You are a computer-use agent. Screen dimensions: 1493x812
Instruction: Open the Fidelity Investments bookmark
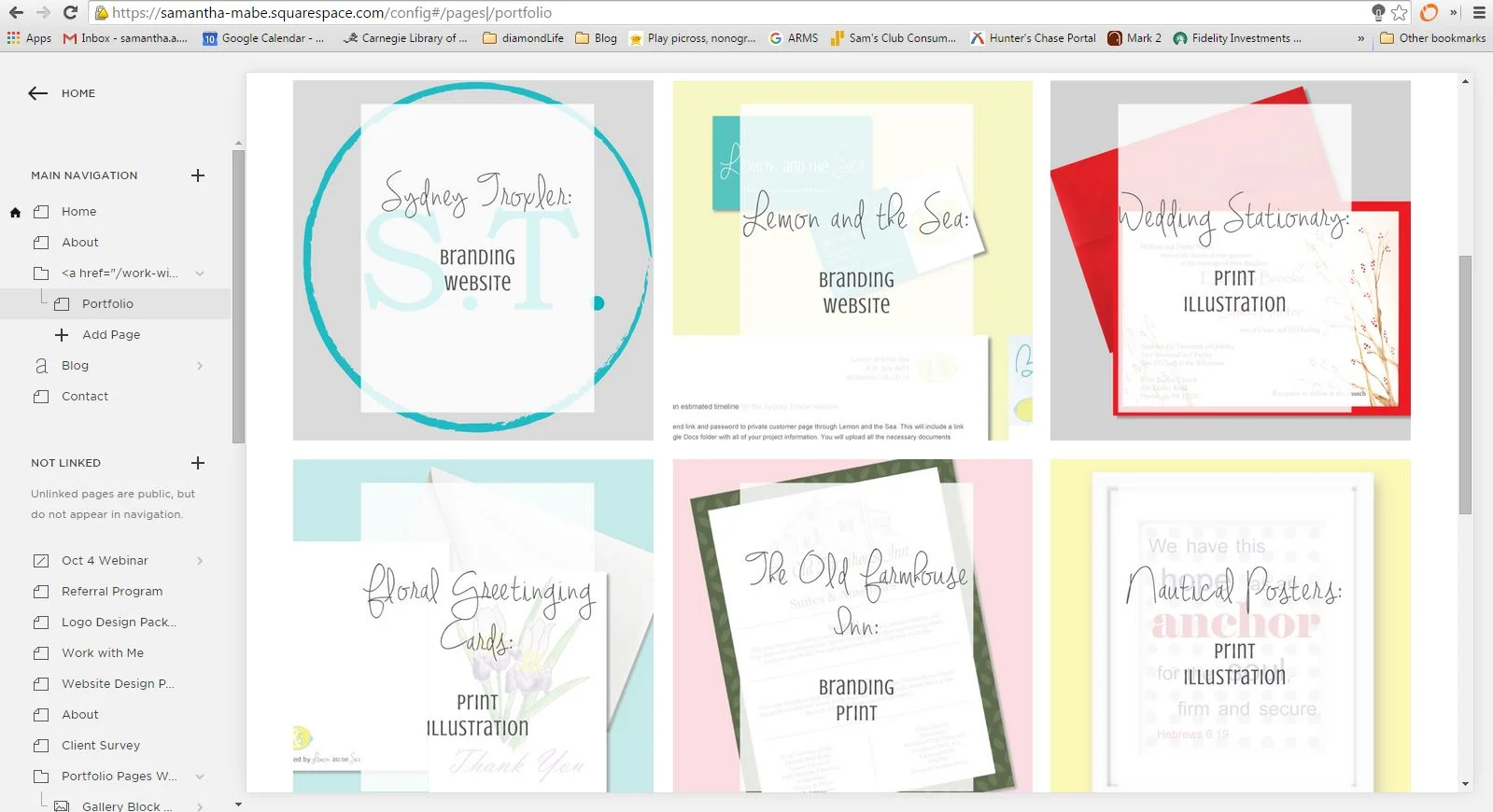(x=1237, y=38)
